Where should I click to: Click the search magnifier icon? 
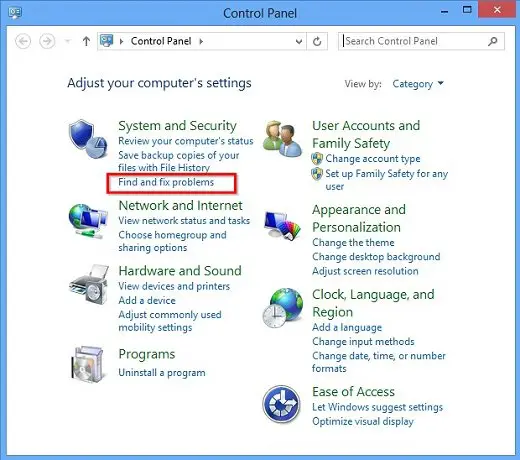(x=493, y=41)
